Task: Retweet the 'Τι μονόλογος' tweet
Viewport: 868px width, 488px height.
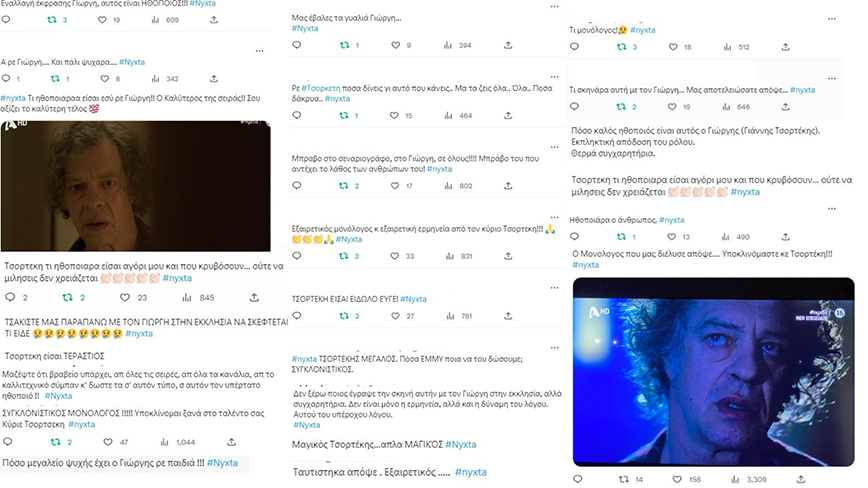Action: [622, 47]
